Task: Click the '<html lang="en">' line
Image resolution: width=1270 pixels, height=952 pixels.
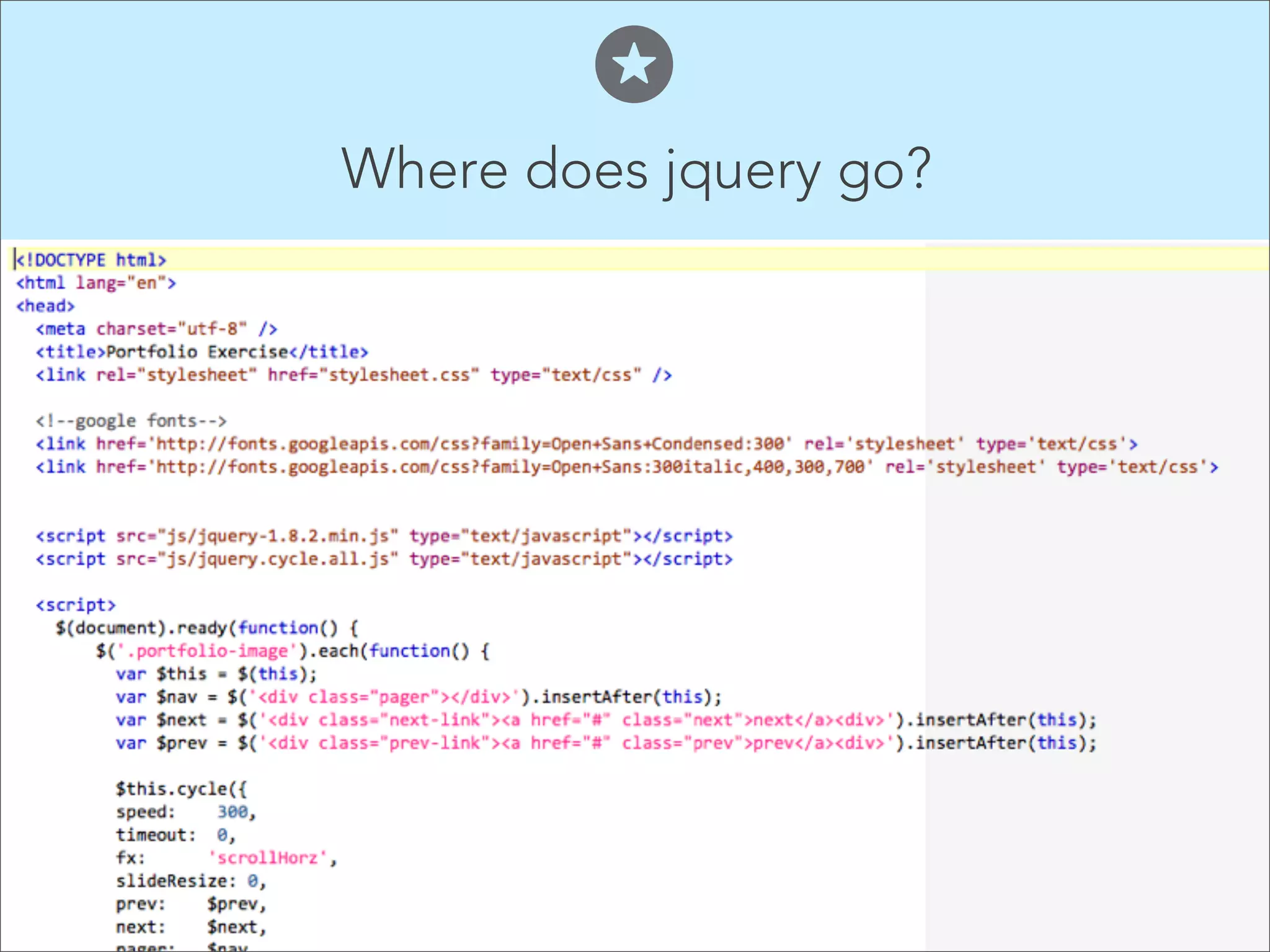Action: coord(96,283)
